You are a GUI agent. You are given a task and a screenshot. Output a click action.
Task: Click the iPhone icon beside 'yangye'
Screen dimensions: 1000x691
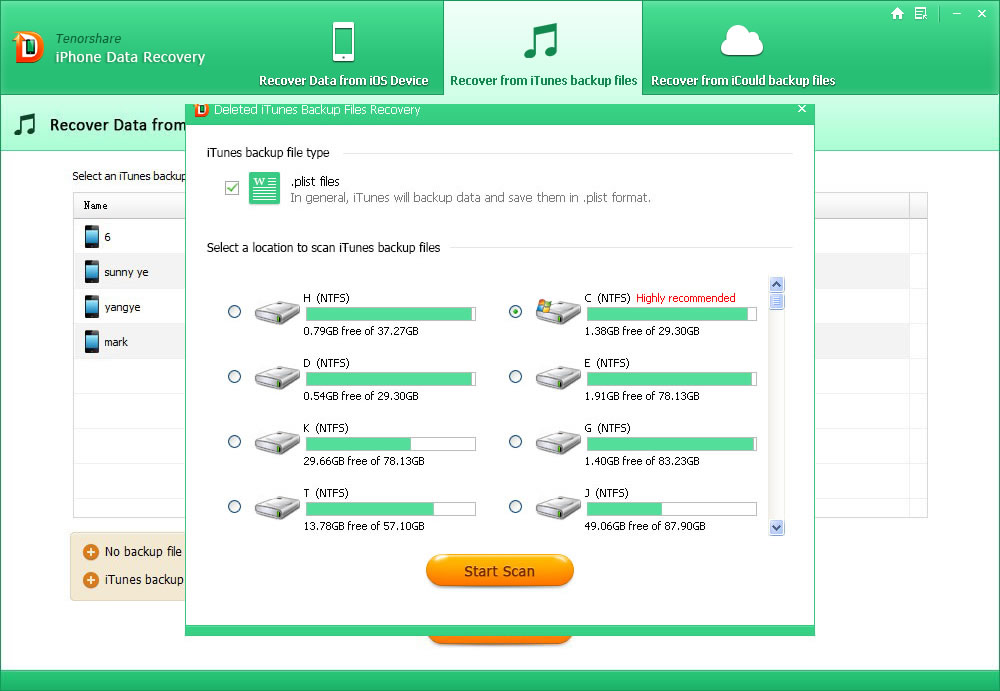(x=92, y=306)
